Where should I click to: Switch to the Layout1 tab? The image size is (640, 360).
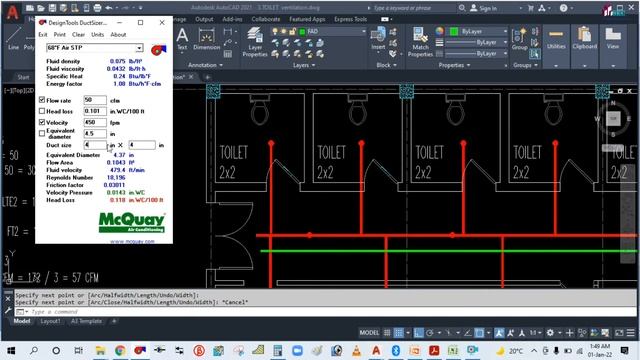pos(50,321)
